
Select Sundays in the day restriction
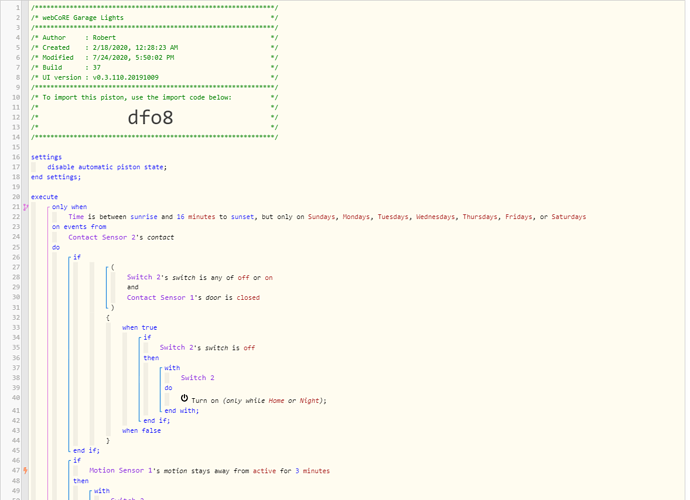point(321,217)
